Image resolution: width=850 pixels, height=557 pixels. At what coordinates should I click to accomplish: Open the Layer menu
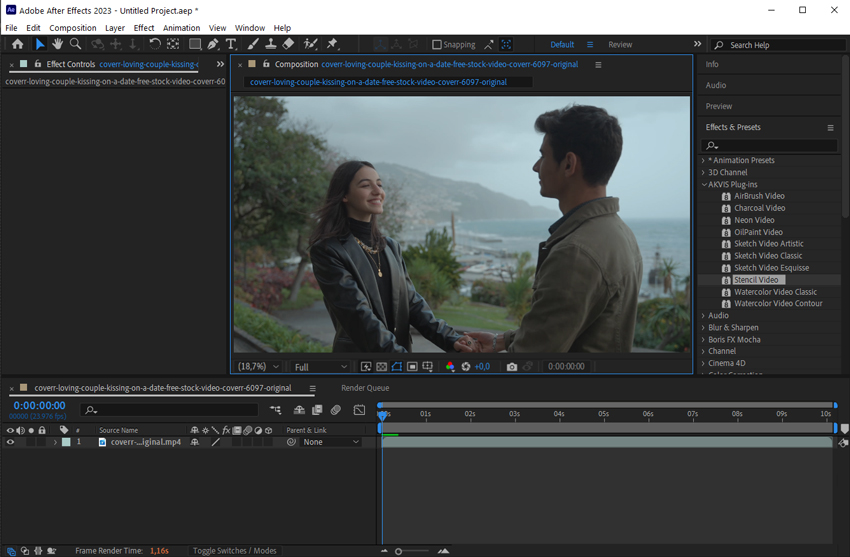coord(114,28)
